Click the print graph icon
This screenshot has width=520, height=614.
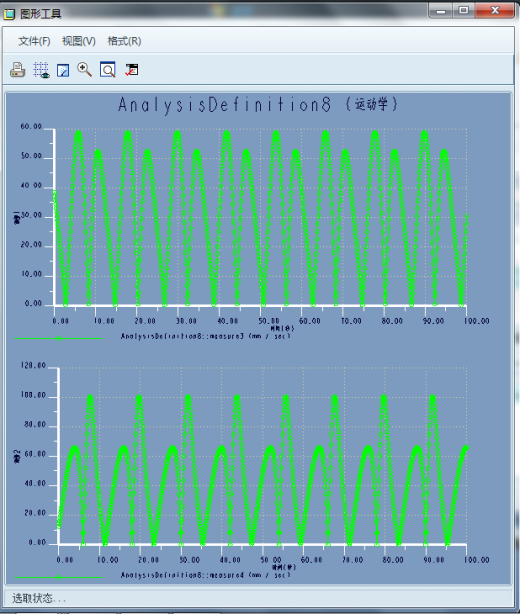[17, 70]
